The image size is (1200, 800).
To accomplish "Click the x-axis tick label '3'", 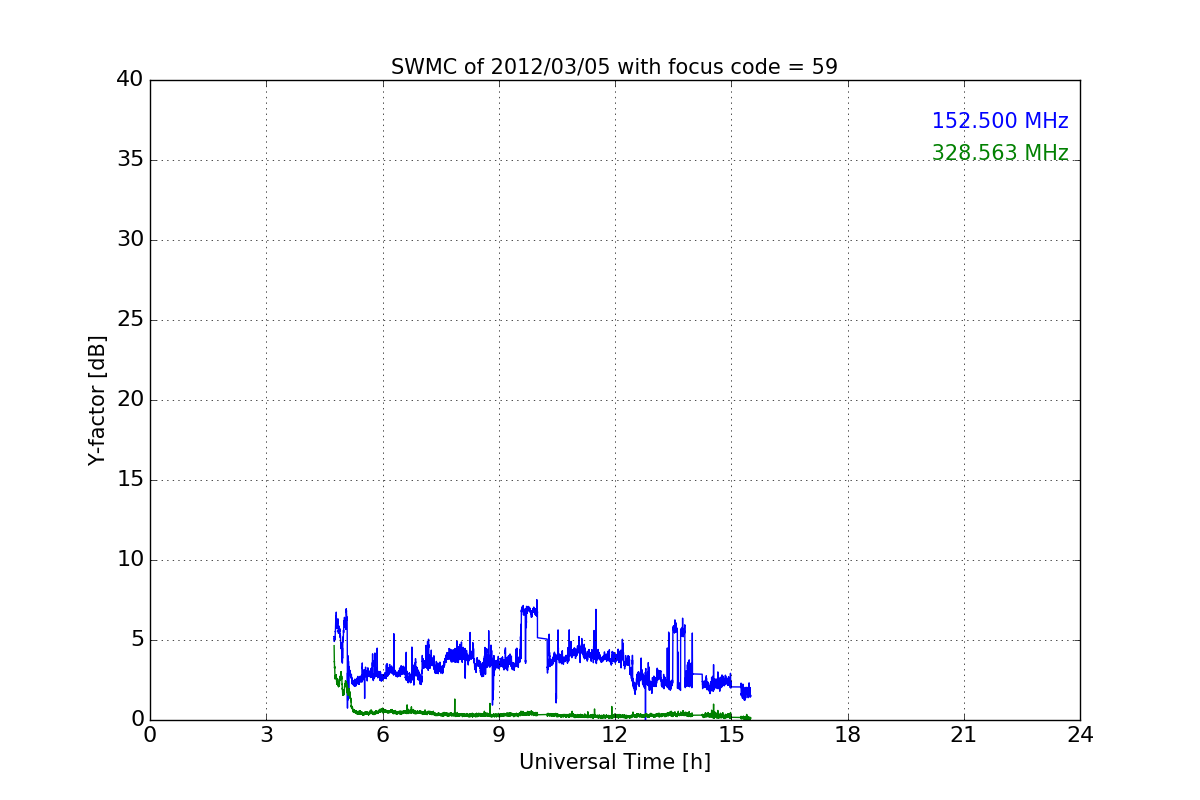I will click(x=266, y=735).
